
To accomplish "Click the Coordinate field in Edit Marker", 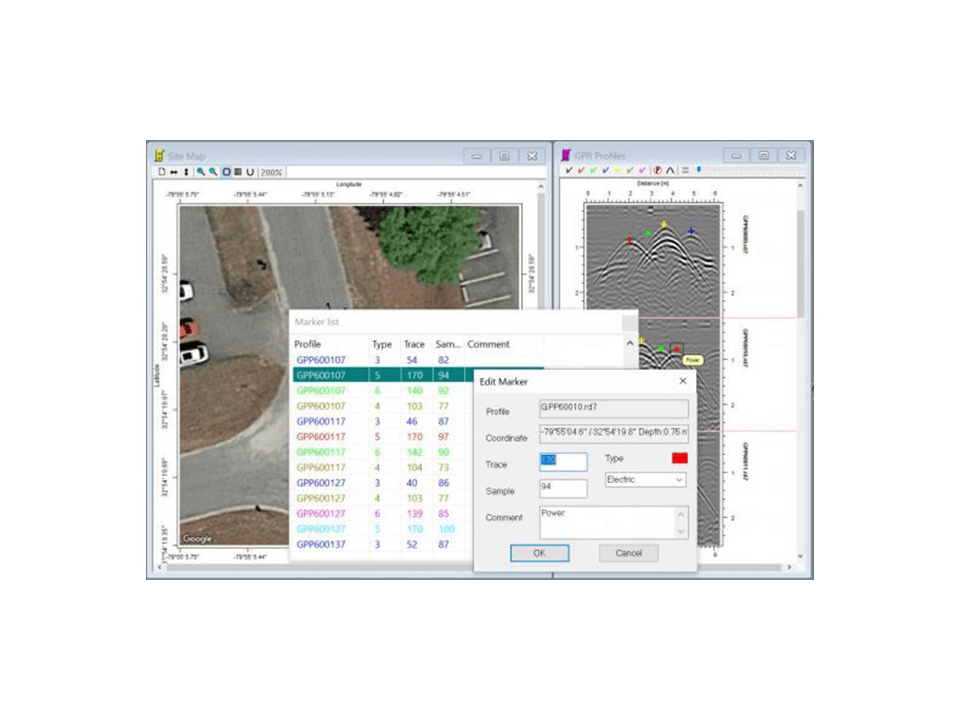I will pyautogui.click(x=613, y=433).
